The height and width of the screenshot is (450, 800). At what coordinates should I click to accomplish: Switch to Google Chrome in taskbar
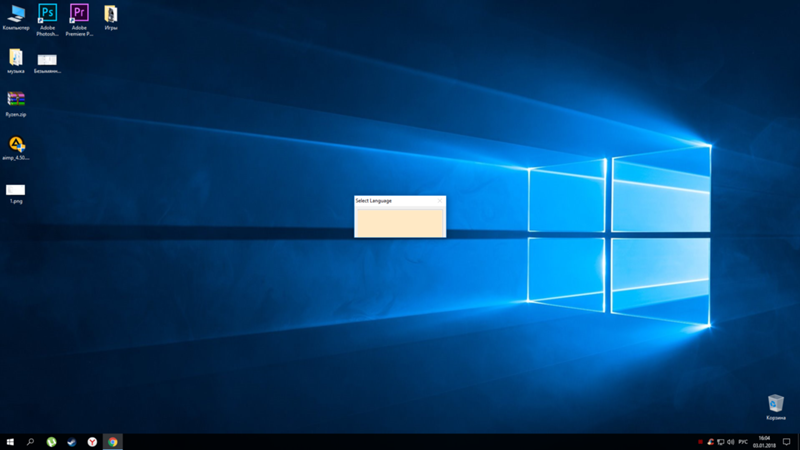point(113,442)
